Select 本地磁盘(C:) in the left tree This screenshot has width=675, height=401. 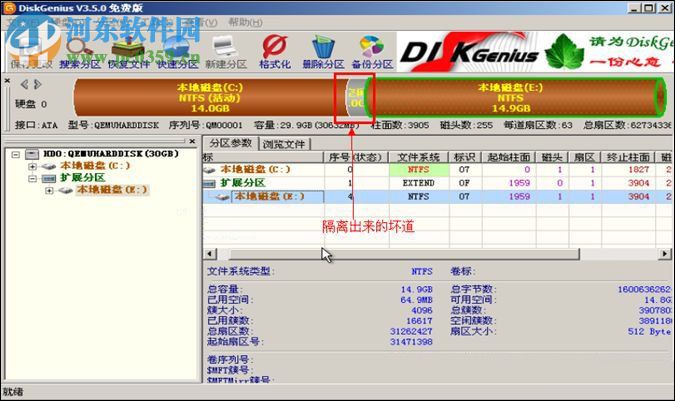[x=95, y=166]
